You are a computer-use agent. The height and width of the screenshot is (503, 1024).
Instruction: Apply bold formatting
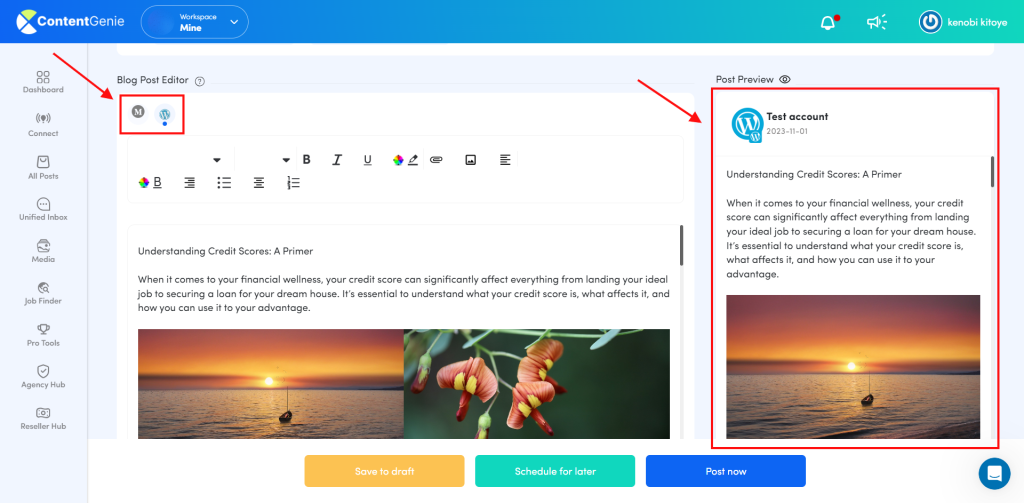[x=306, y=159]
